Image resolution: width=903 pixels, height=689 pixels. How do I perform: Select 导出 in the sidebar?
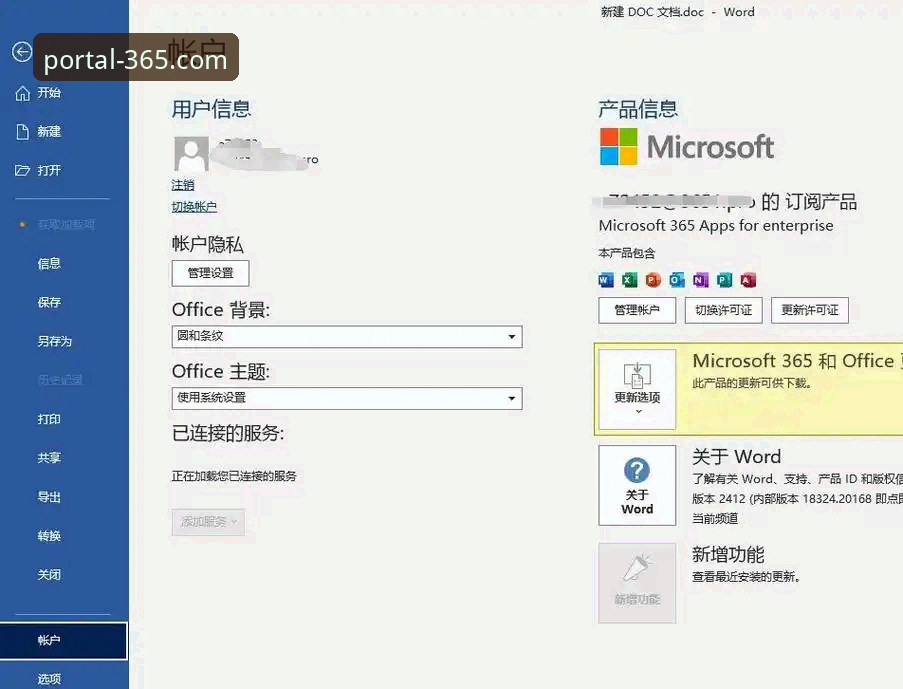[49, 497]
